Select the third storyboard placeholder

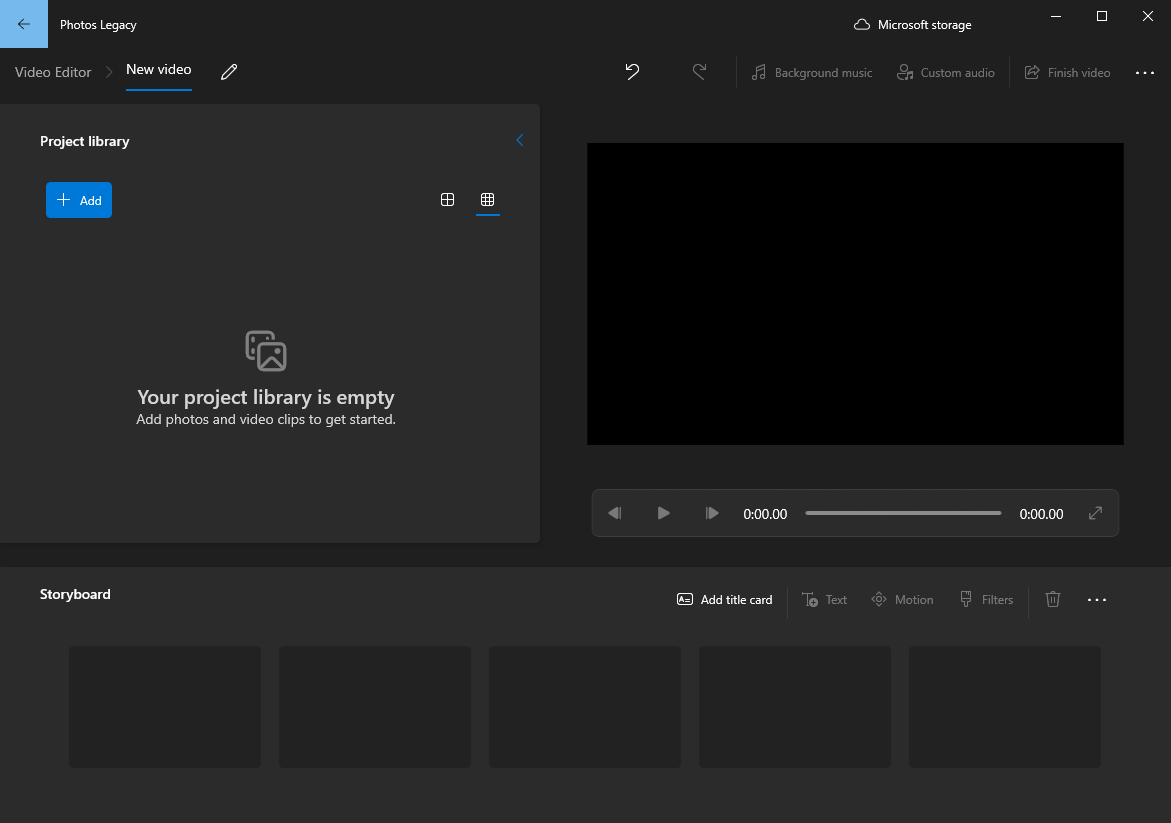(585, 706)
